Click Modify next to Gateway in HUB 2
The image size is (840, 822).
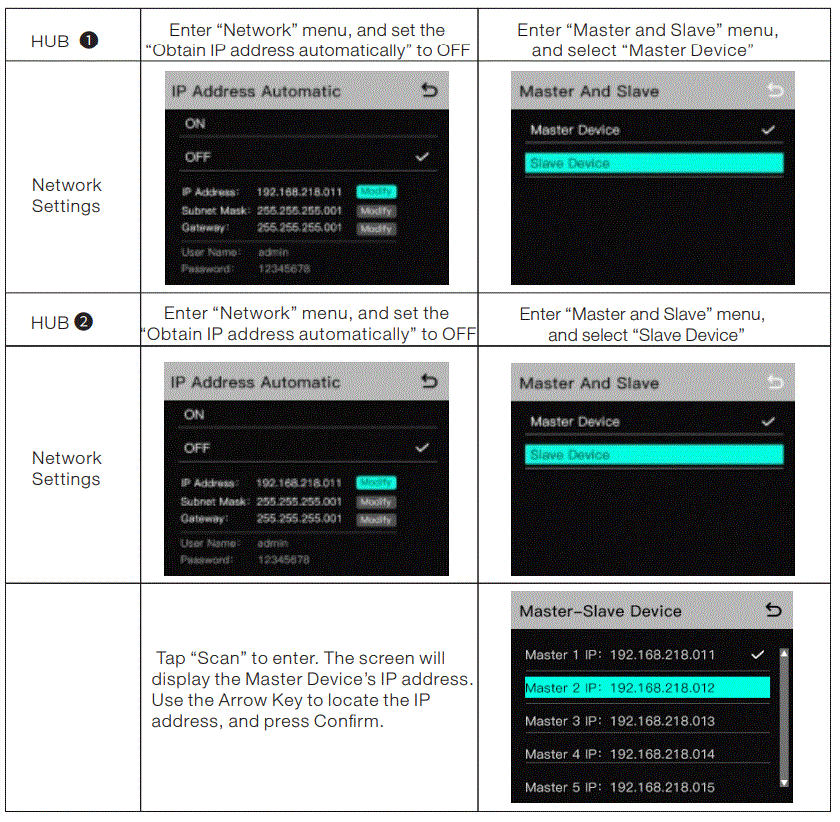(376, 520)
